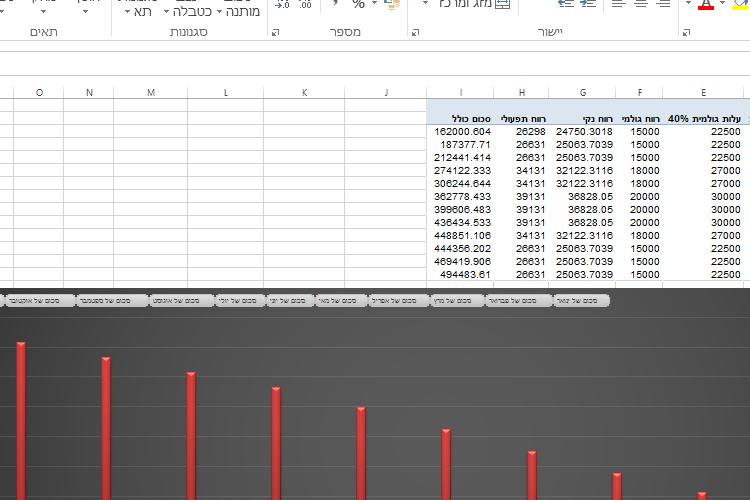This screenshot has height=500, width=750.
Task: Select the cell containing 448851.106
Action: pyautogui.click(x=460, y=235)
